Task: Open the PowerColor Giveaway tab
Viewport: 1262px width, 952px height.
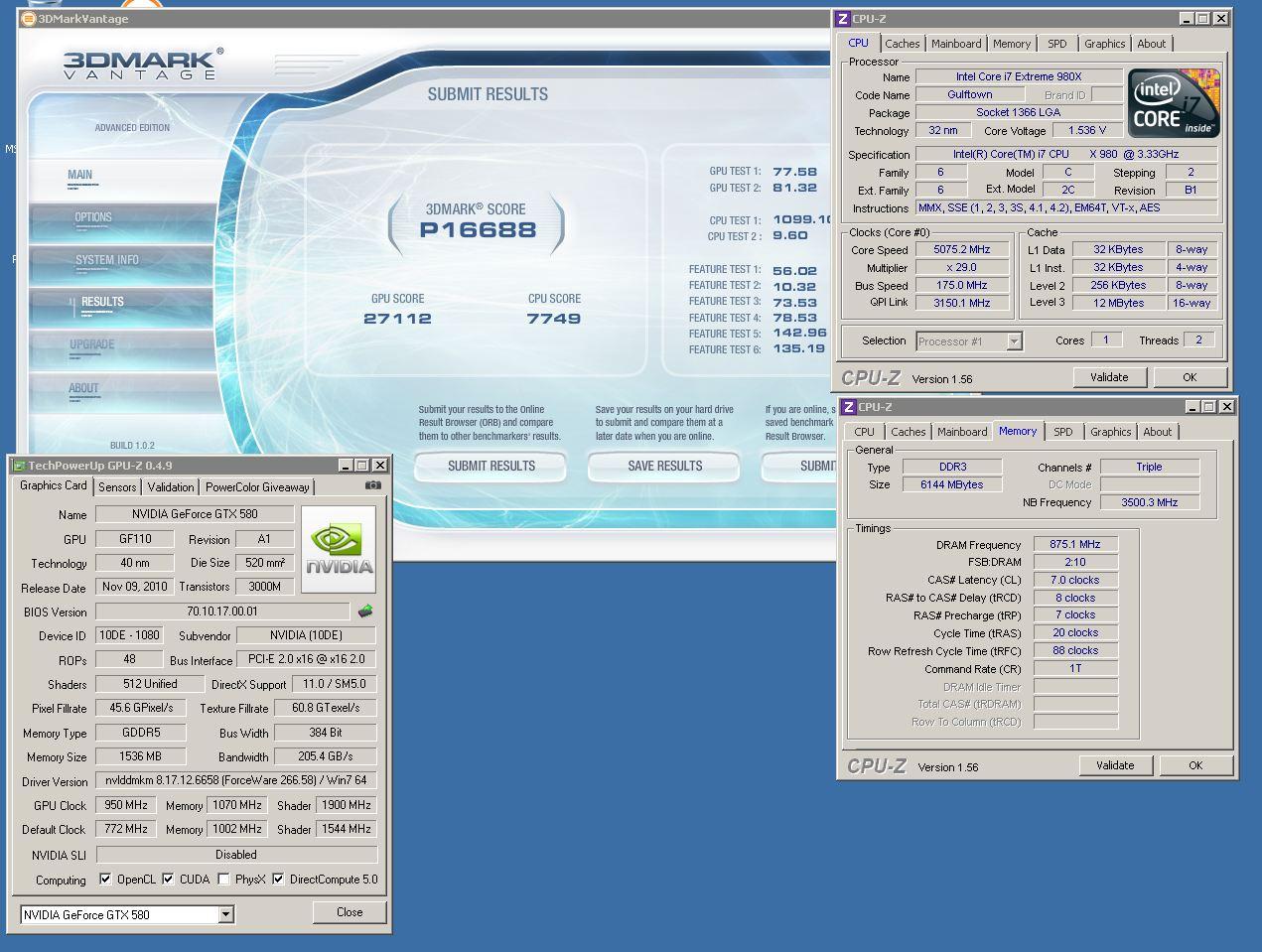Action: 257,487
